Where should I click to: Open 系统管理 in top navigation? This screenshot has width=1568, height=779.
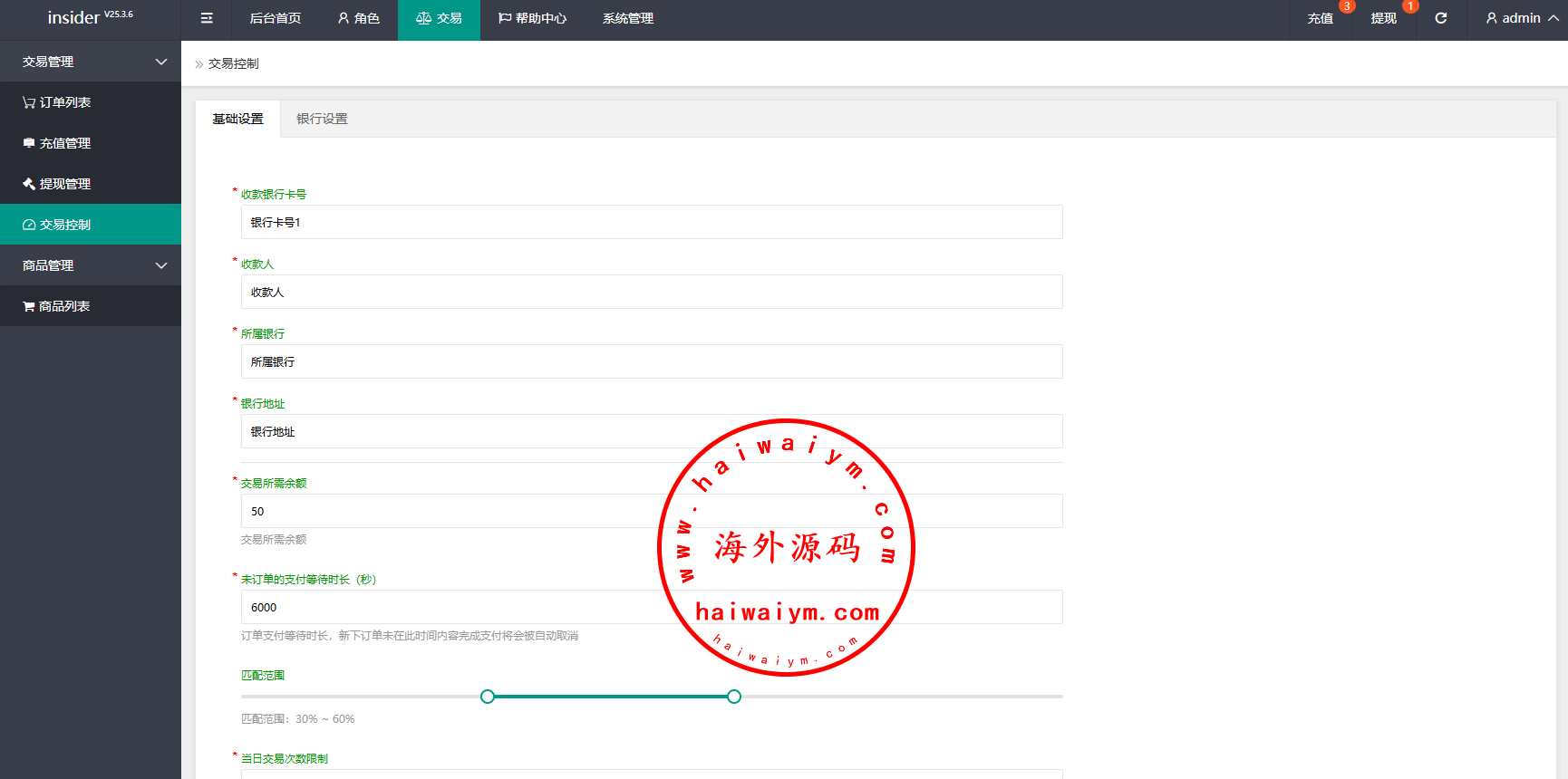[x=628, y=18]
